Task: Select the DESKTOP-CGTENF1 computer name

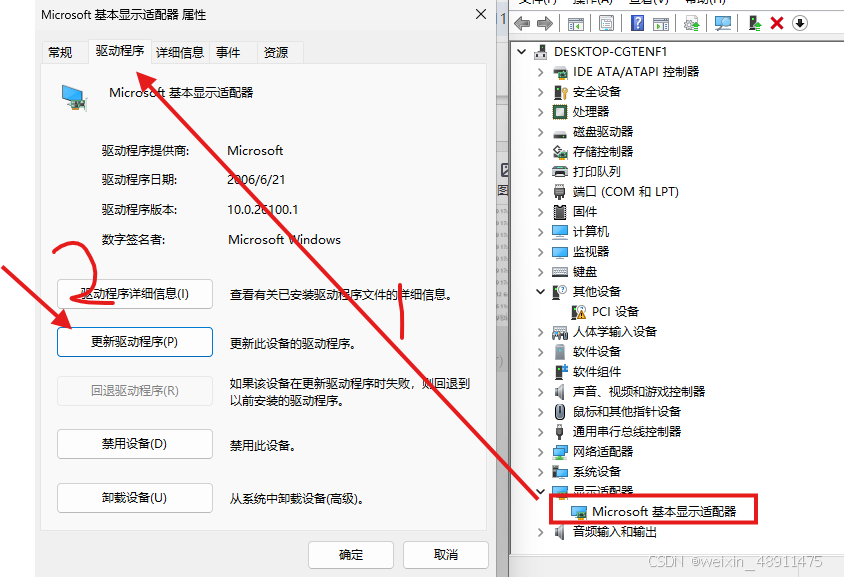Action: [x=610, y=52]
